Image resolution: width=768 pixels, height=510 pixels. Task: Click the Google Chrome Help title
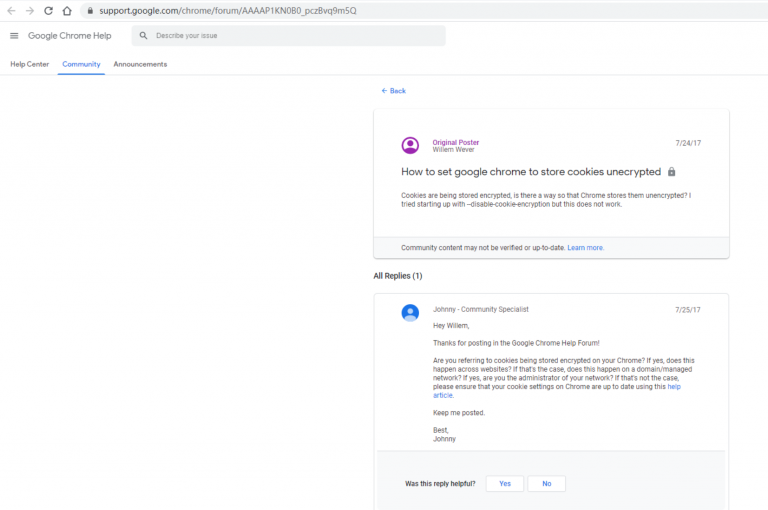pos(70,36)
